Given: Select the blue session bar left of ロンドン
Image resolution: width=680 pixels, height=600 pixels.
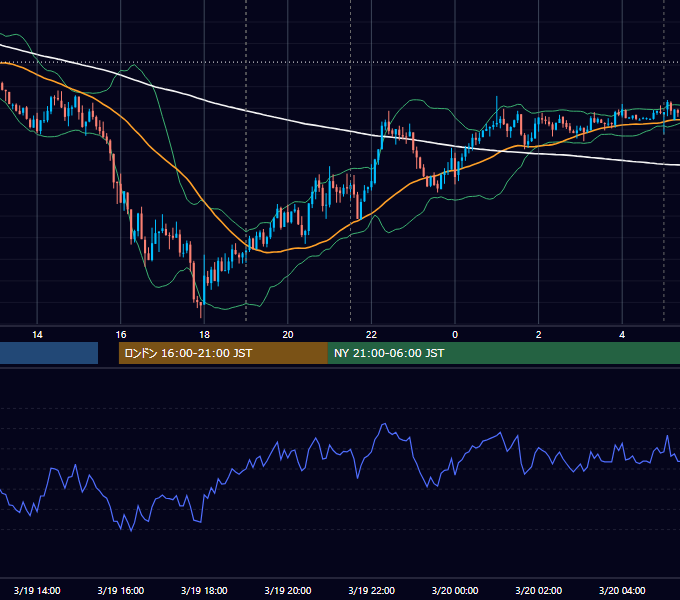Looking at the screenshot, I should click(x=49, y=353).
